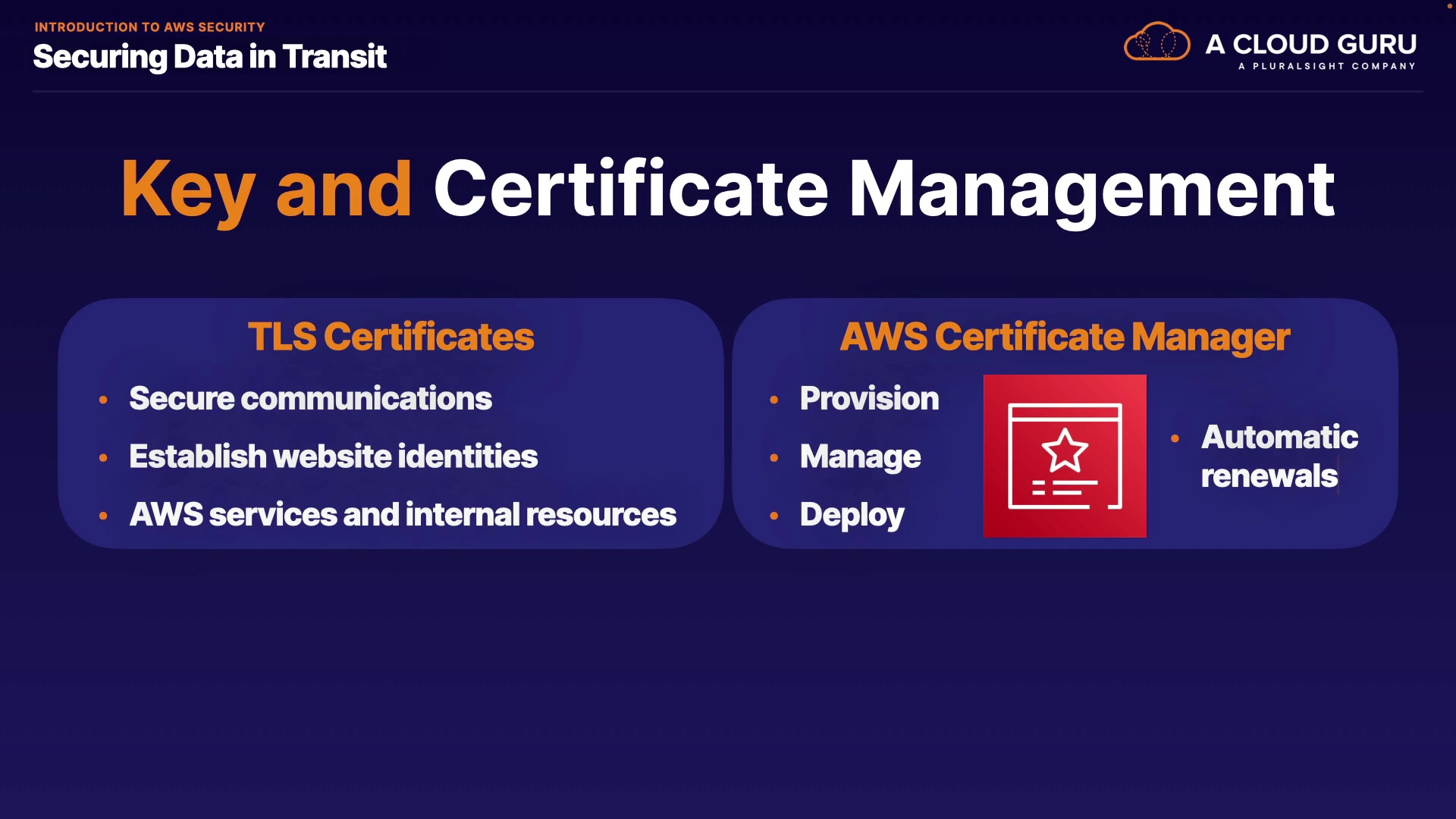The image size is (1456, 819).
Task: Click the orange dot in top-right corner
Action: tap(1450, 5)
